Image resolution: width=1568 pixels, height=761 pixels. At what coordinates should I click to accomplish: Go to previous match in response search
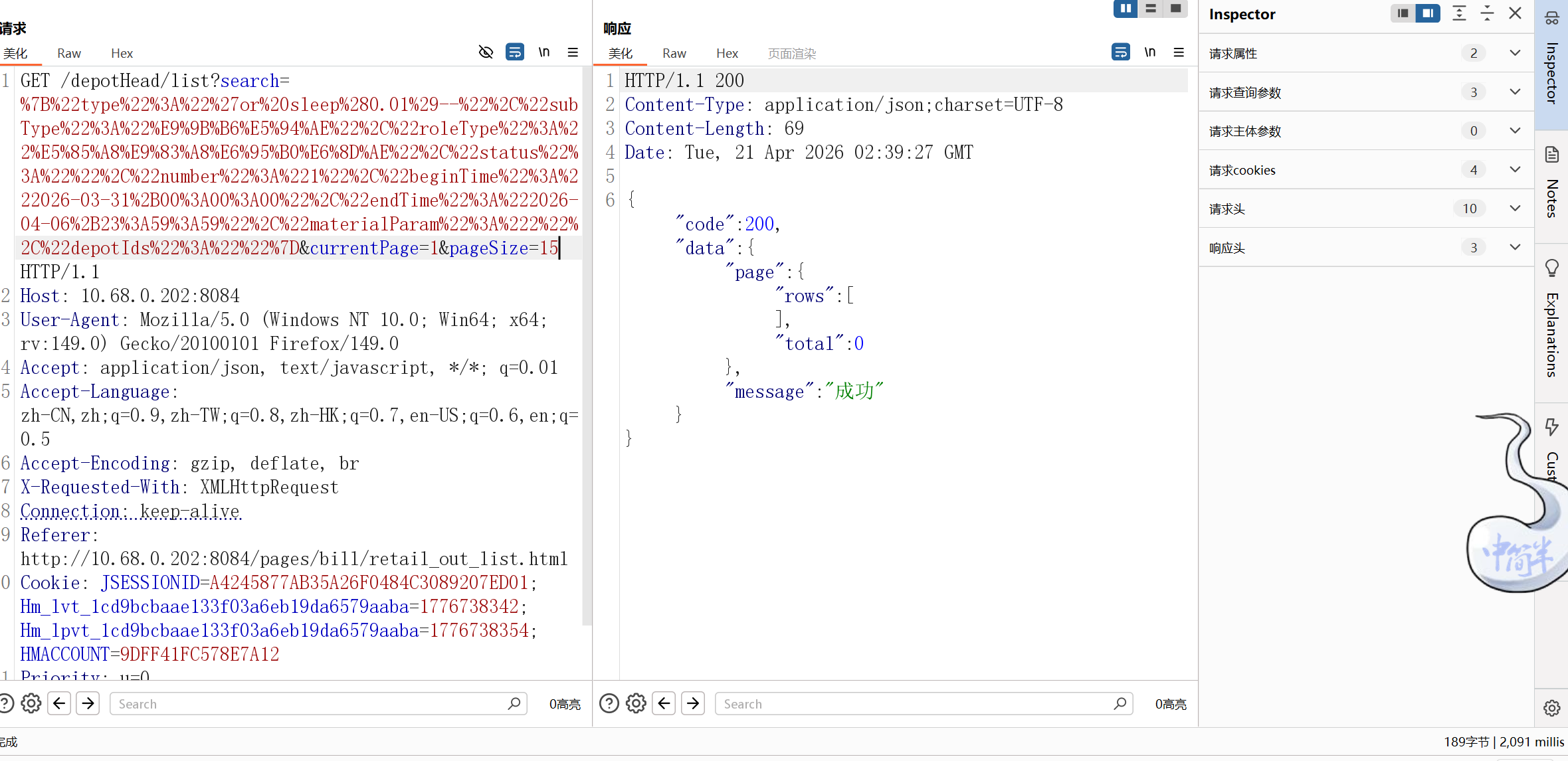[x=664, y=703]
